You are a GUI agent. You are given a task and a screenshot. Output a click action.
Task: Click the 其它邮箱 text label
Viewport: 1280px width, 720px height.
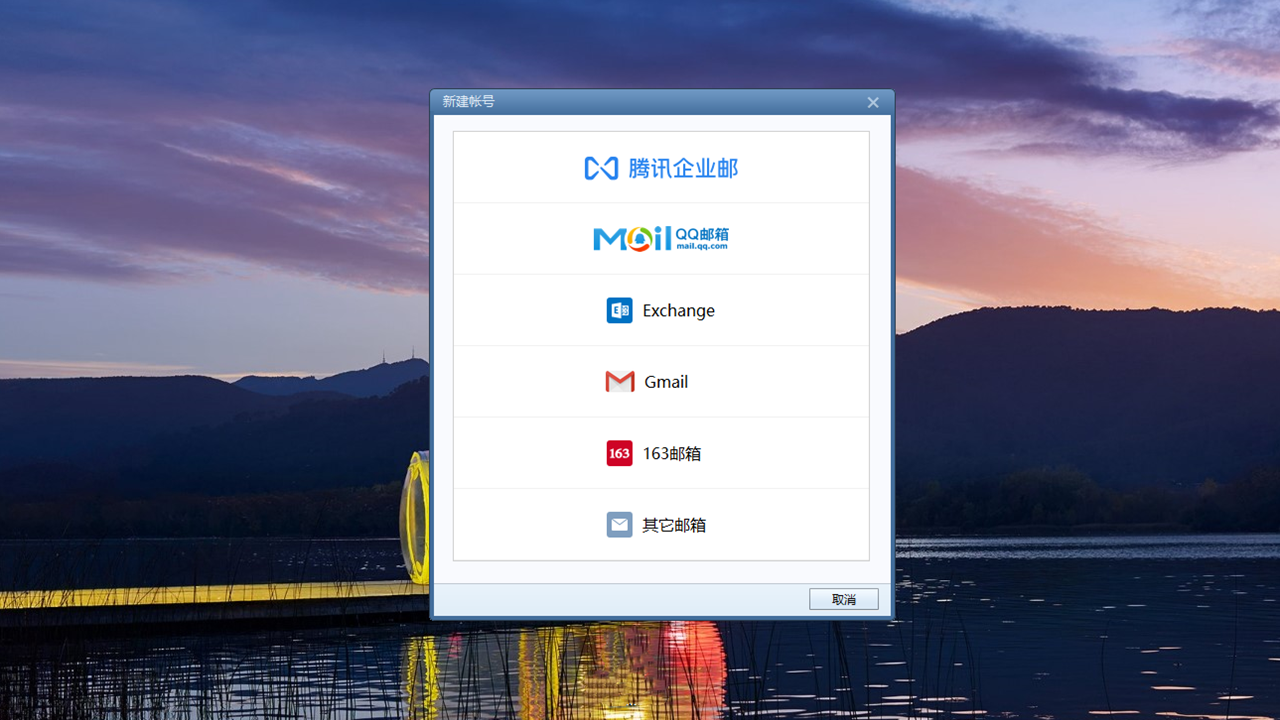[x=674, y=524]
